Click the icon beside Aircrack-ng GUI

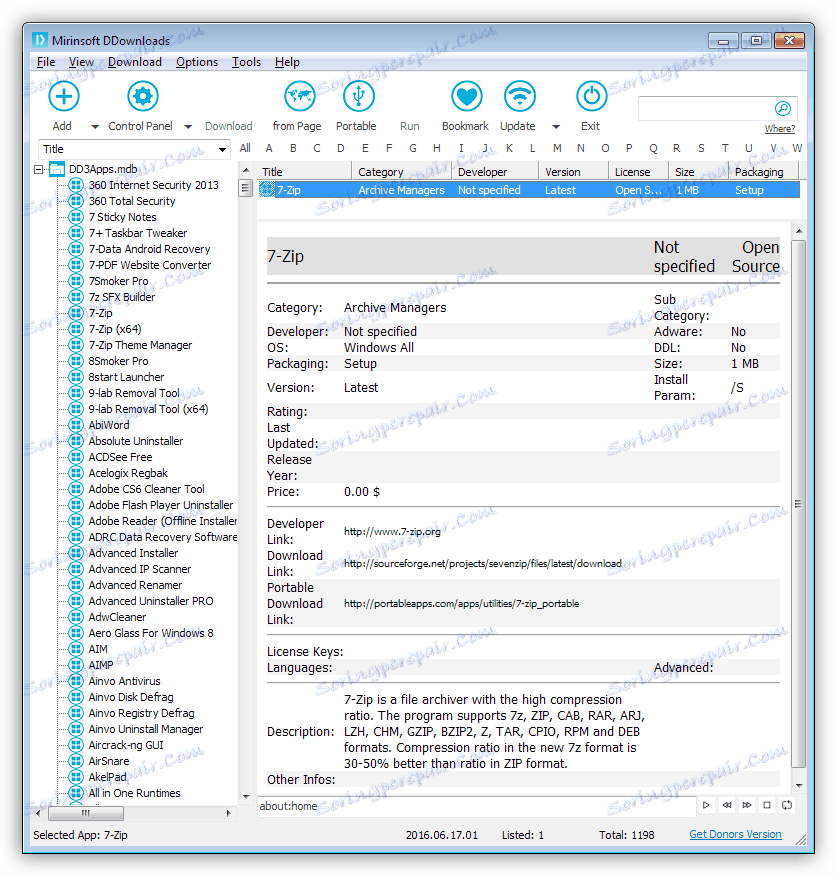point(75,745)
